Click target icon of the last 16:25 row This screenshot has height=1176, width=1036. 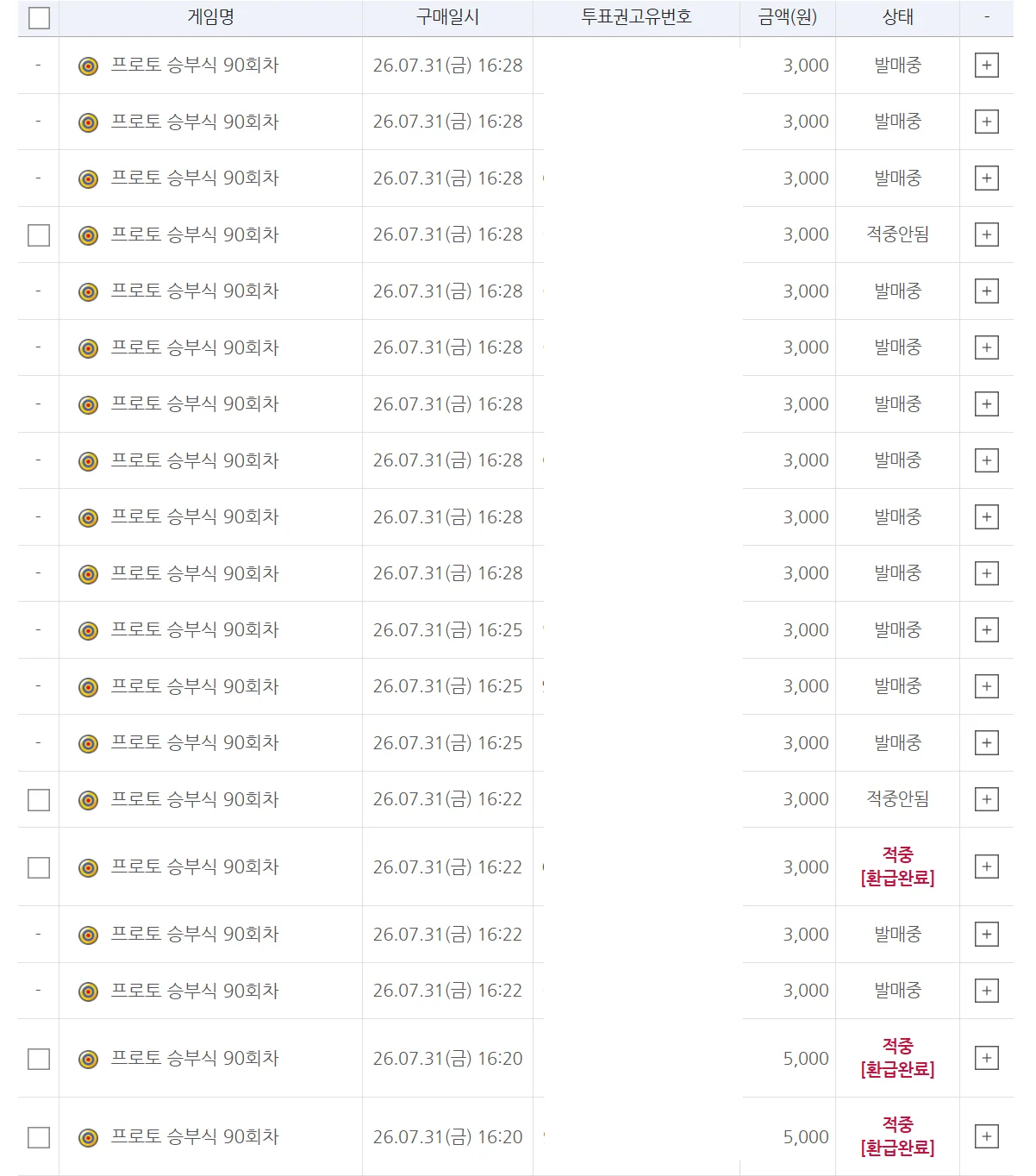tap(88, 744)
